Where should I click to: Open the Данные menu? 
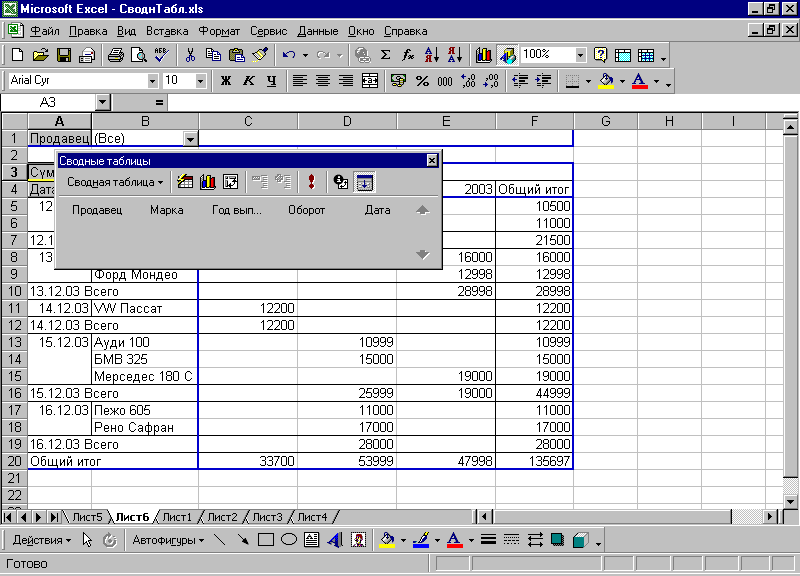317,32
